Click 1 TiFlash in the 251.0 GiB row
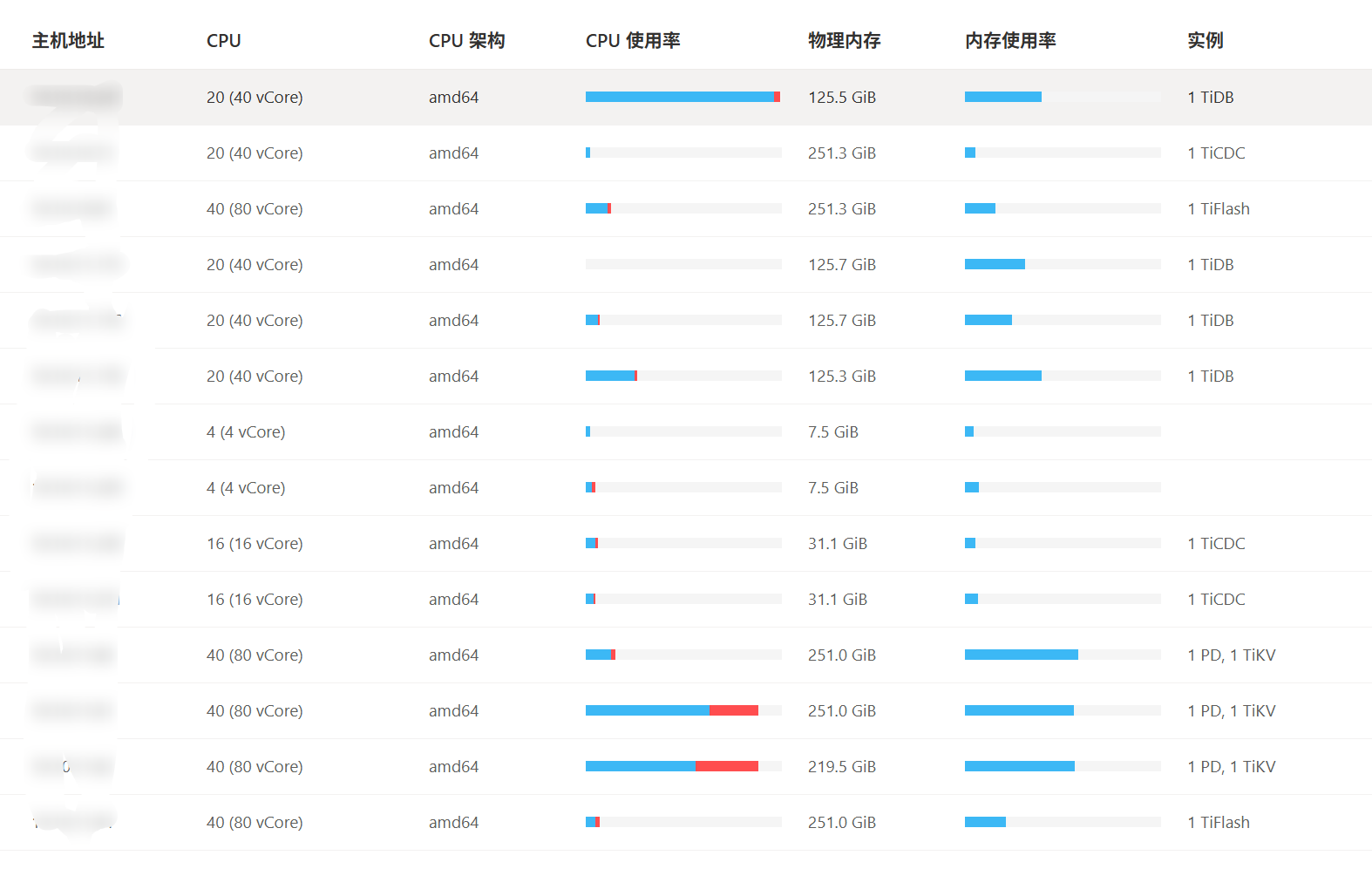This screenshot has height=896, width=1372. pos(1219,823)
